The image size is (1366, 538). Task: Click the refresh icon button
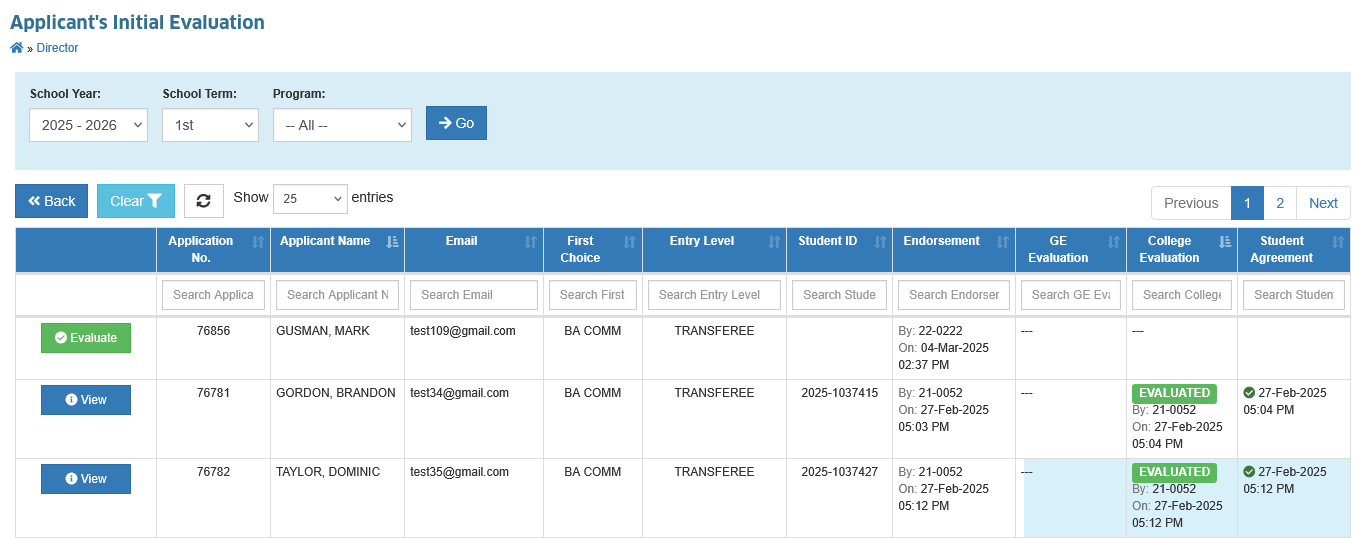(x=204, y=201)
